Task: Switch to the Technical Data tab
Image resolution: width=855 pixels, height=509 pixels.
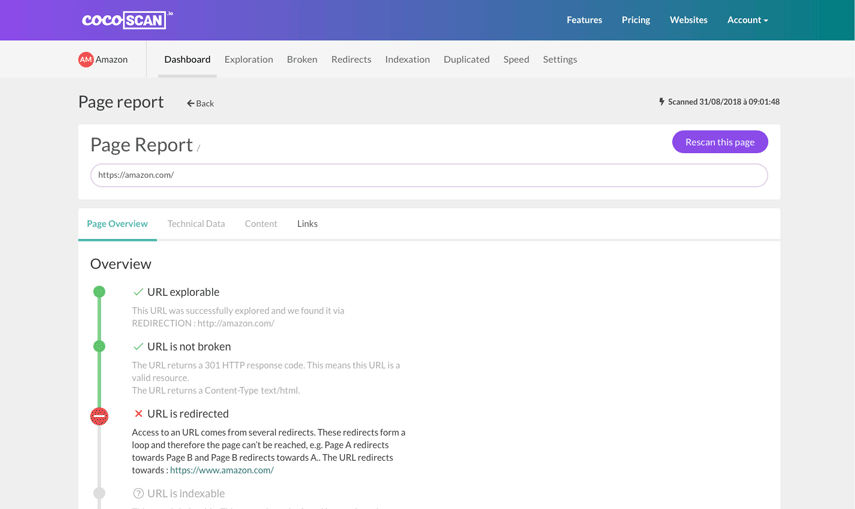Action: pyautogui.click(x=196, y=224)
